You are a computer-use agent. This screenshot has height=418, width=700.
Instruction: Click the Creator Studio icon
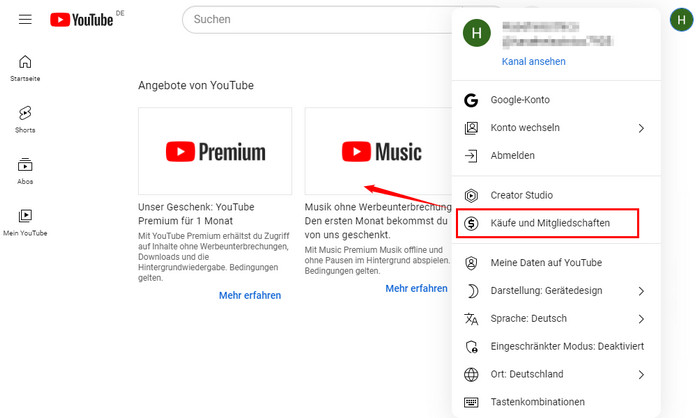pyautogui.click(x=471, y=196)
